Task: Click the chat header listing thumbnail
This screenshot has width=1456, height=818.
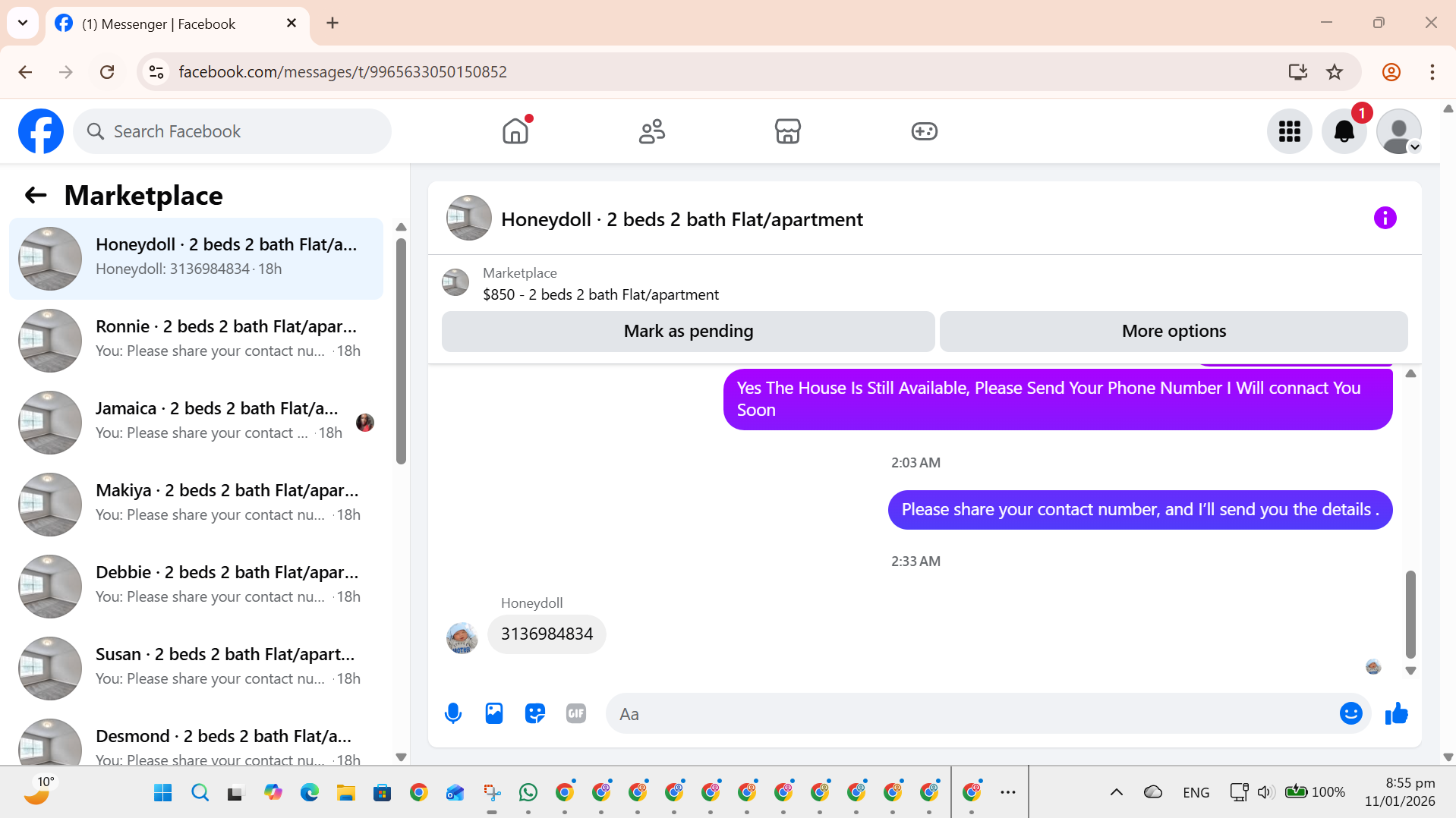Action: [x=469, y=219]
